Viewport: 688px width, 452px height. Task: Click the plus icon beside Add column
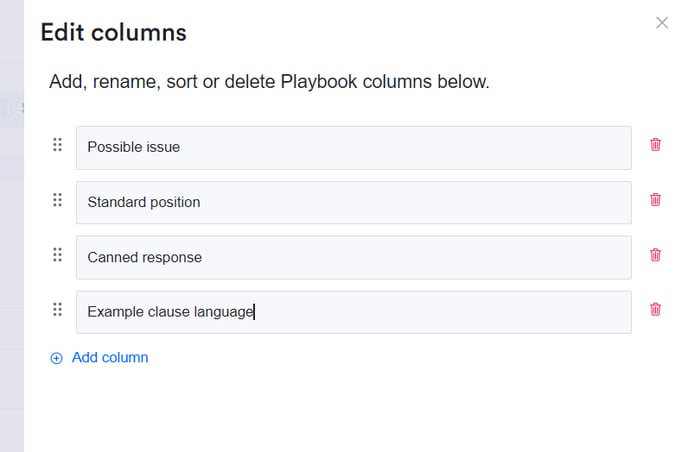point(56,358)
